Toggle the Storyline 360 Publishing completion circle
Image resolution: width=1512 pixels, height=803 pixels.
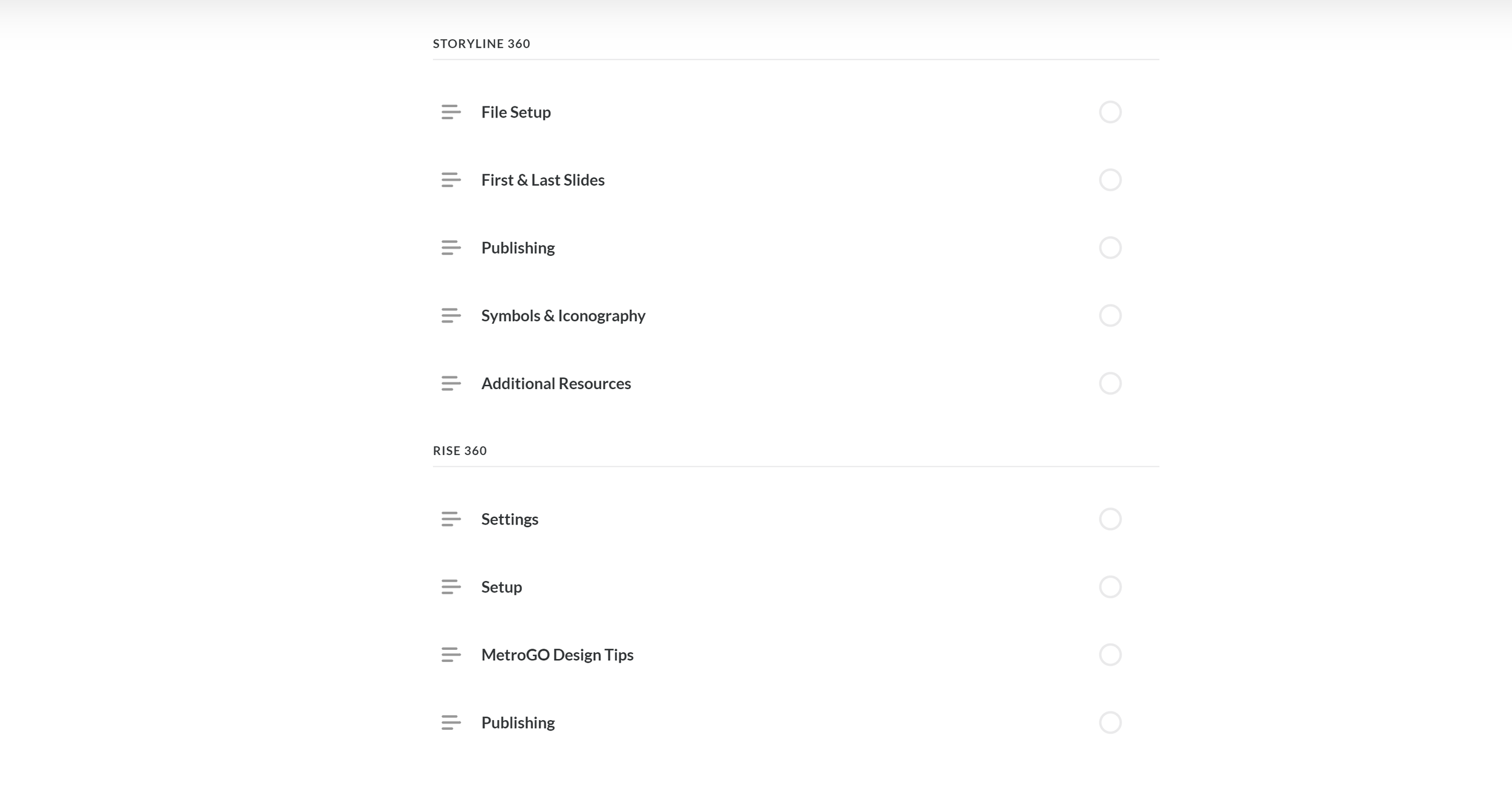click(1110, 247)
